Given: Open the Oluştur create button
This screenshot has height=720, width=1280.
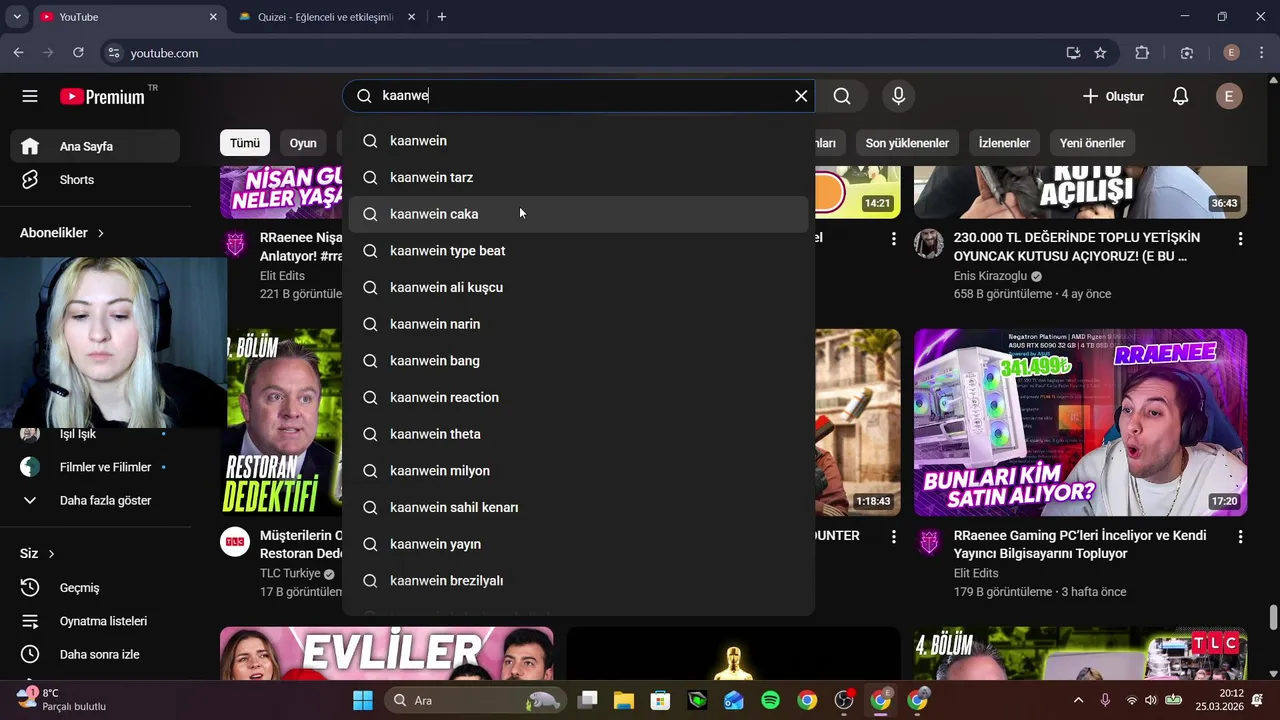Looking at the screenshot, I should 1113,96.
